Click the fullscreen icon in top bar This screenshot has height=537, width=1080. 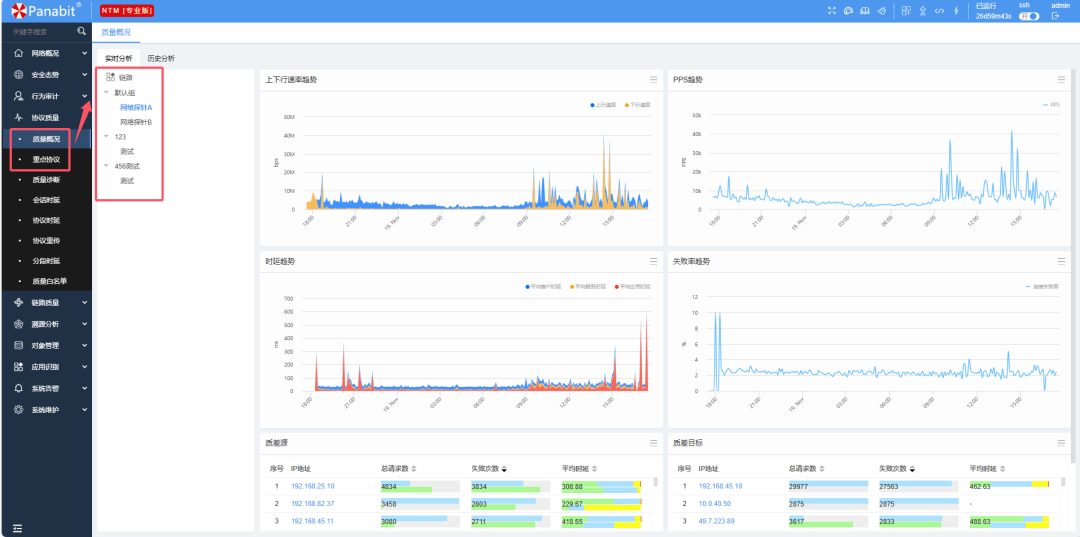831,11
